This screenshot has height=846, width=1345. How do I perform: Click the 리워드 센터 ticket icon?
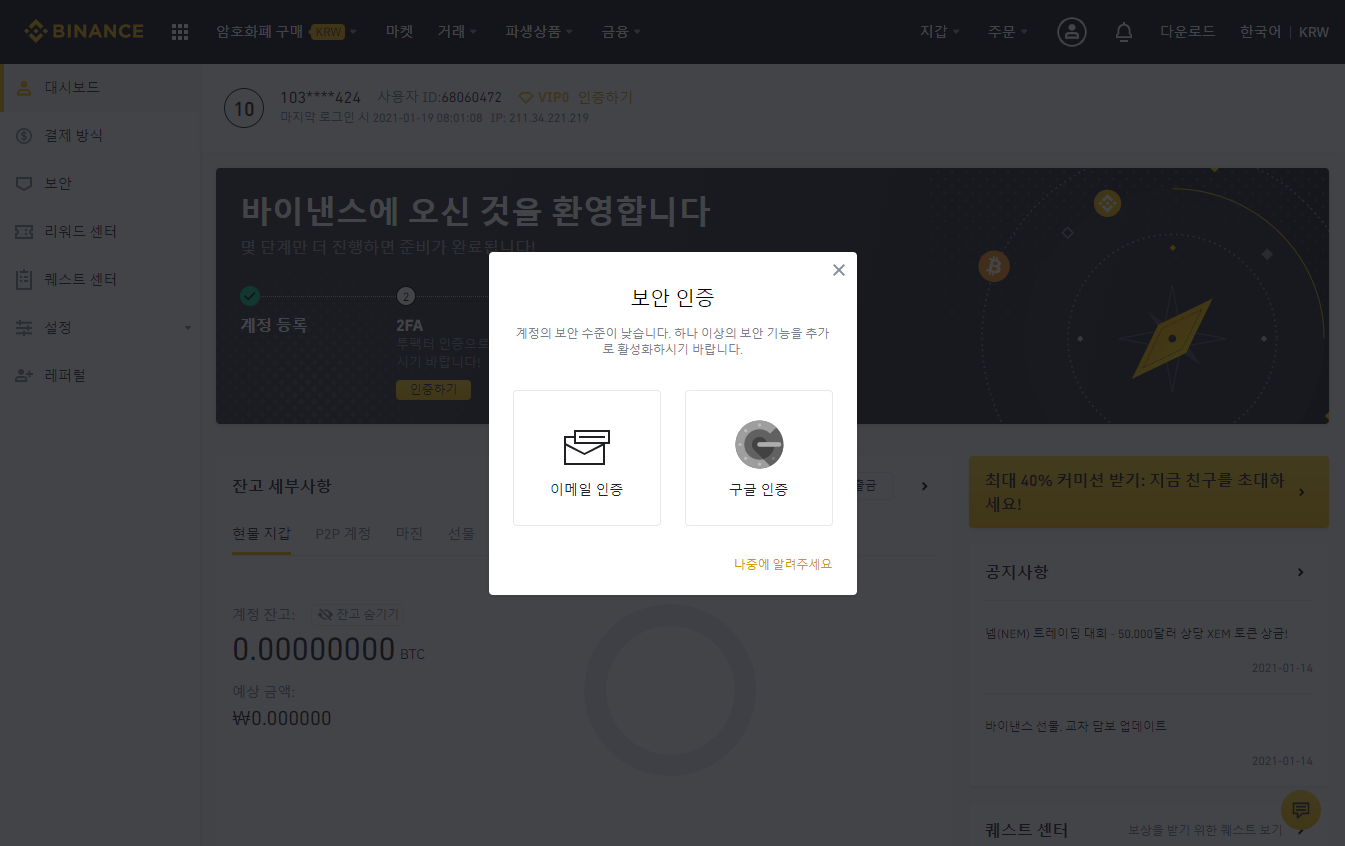coord(25,231)
